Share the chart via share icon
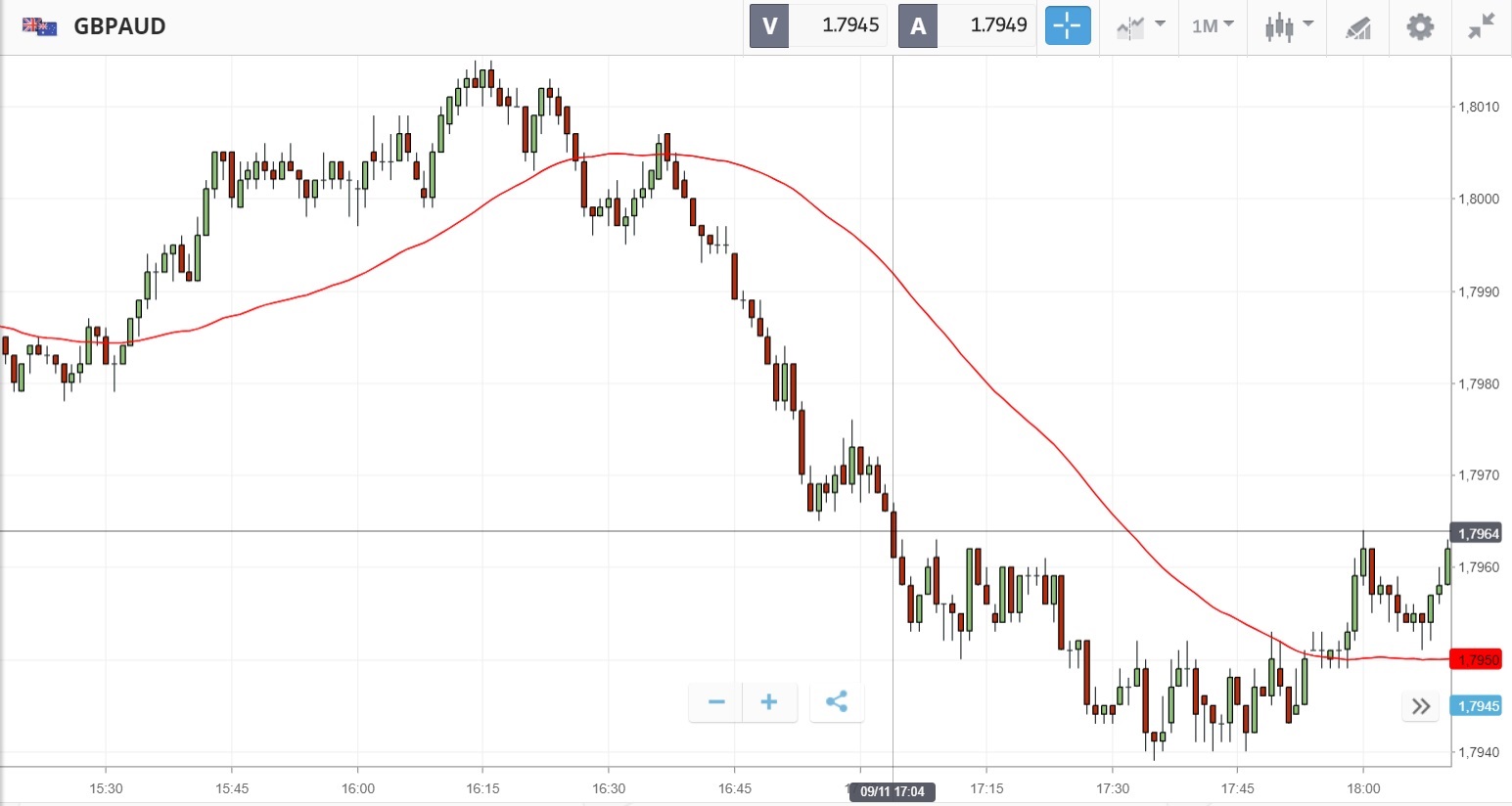The image size is (1512, 806). (x=837, y=701)
